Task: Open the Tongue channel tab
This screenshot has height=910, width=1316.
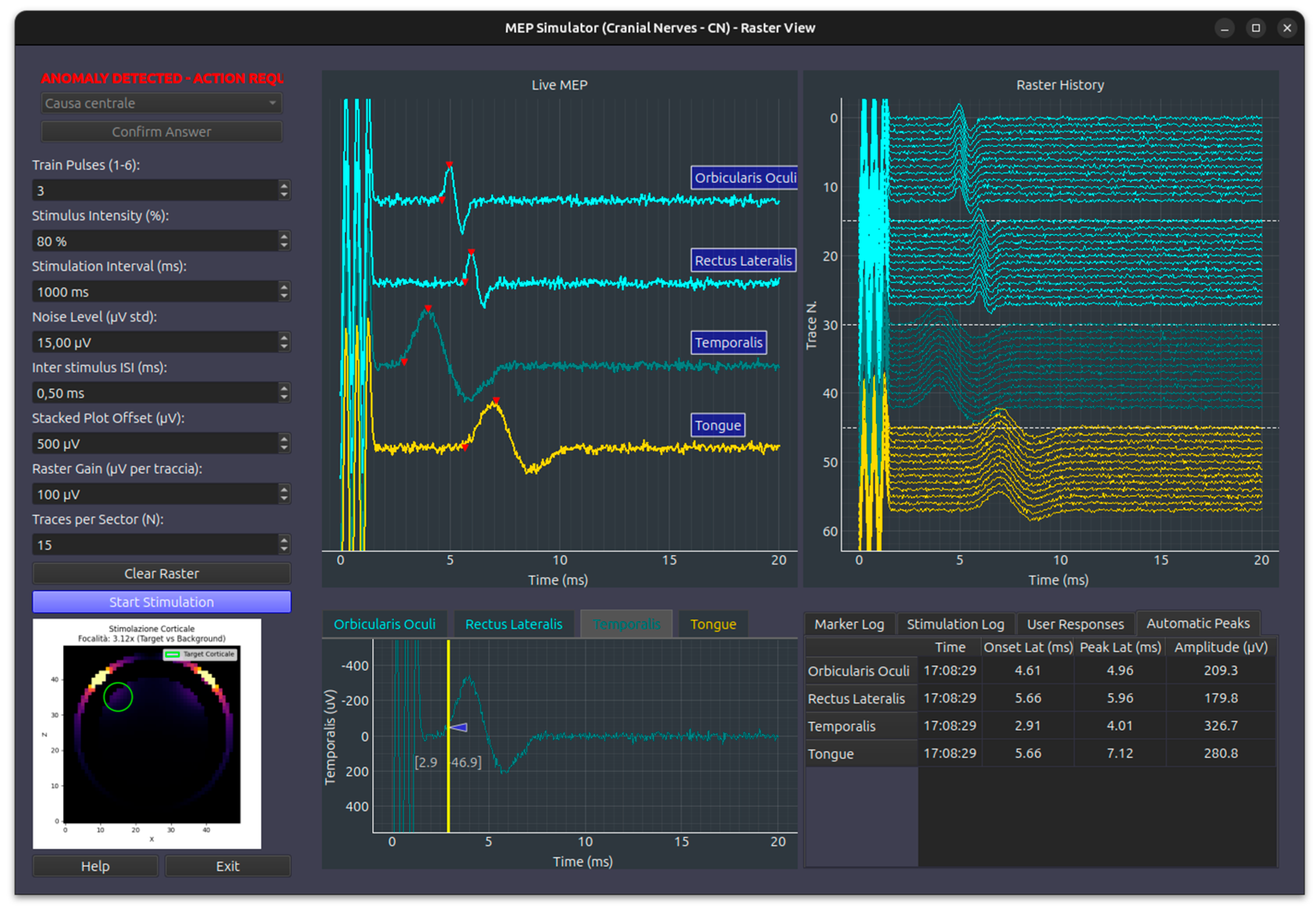Action: coord(713,624)
